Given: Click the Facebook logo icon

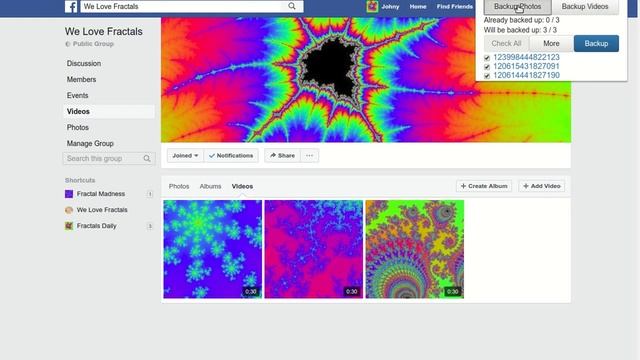Looking at the screenshot, I should [x=71, y=7].
